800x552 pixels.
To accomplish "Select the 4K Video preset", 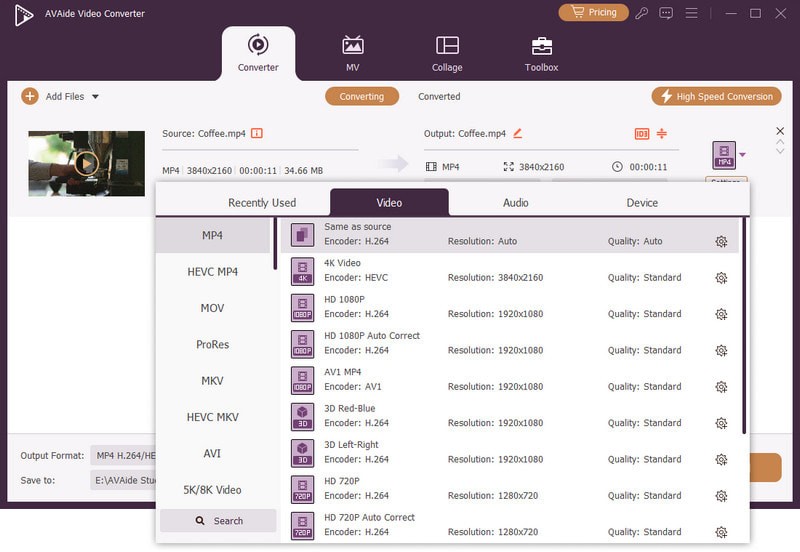I will [x=510, y=271].
